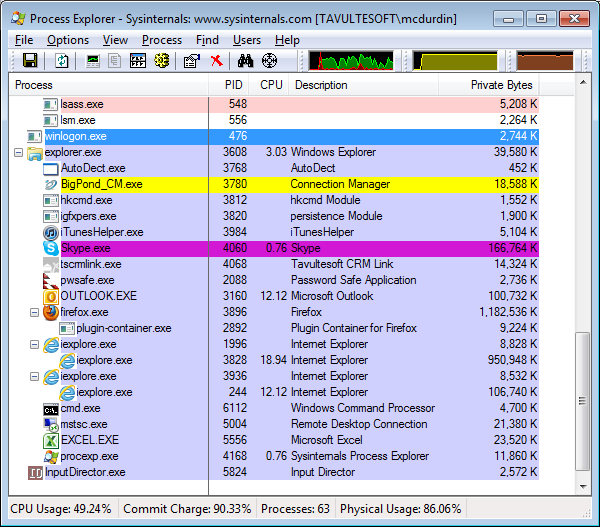Toggle the lower pane toolbar icon
This screenshot has width=600, height=527.
coord(138,60)
